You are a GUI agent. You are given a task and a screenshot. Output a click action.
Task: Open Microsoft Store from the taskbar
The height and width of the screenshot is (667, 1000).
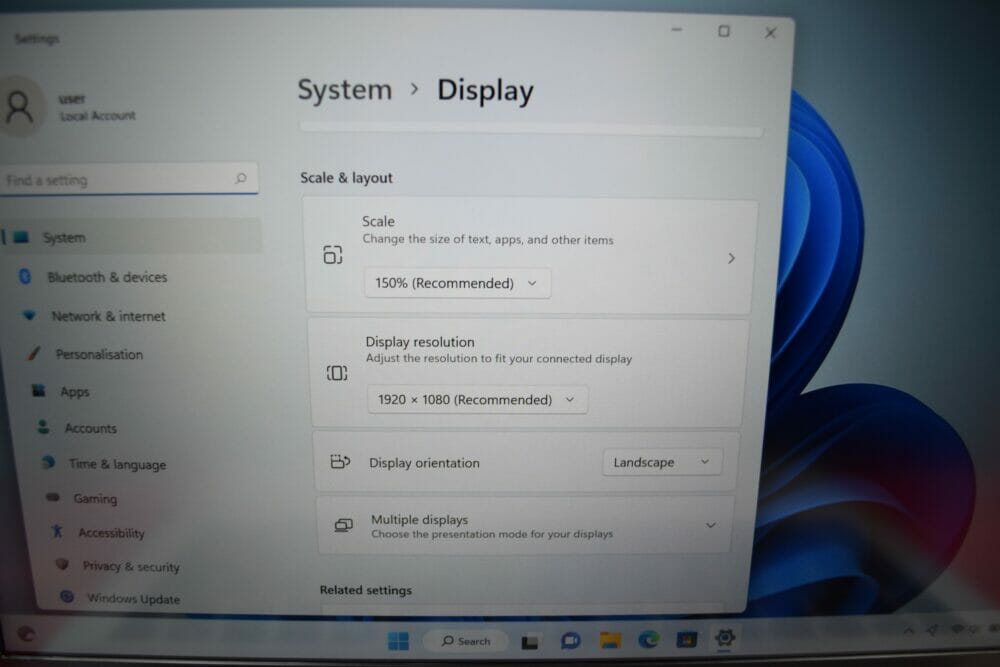pos(687,639)
